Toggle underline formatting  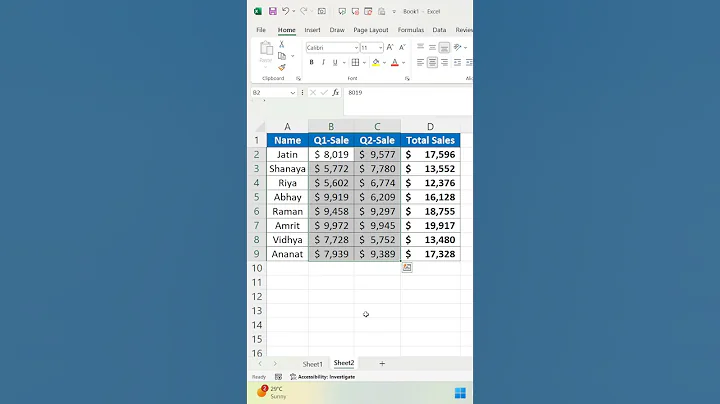coord(335,62)
